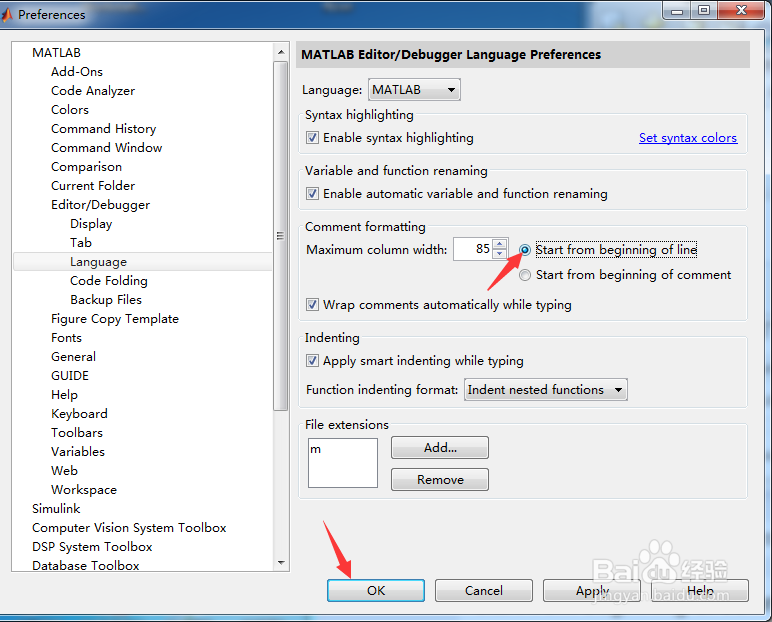Maximize the Preferences window

coord(704,11)
